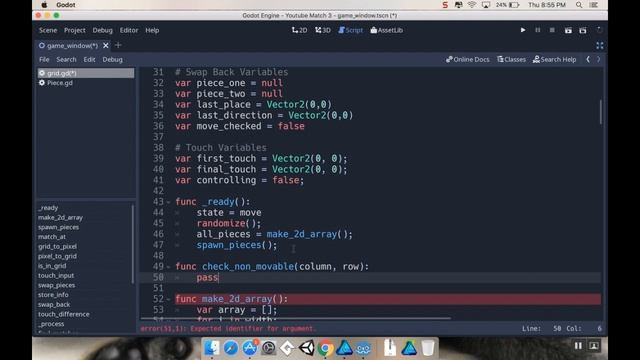Open the Help menu
The height and width of the screenshot is (360, 640).
point(152,30)
